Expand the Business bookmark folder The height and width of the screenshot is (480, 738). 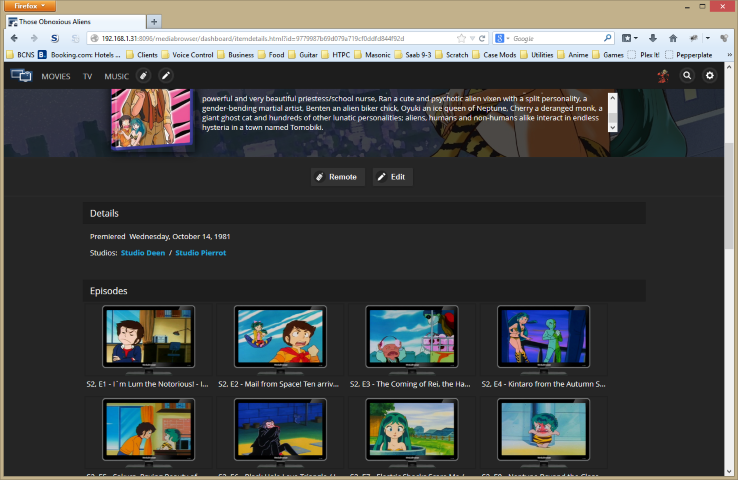(236, 55)
